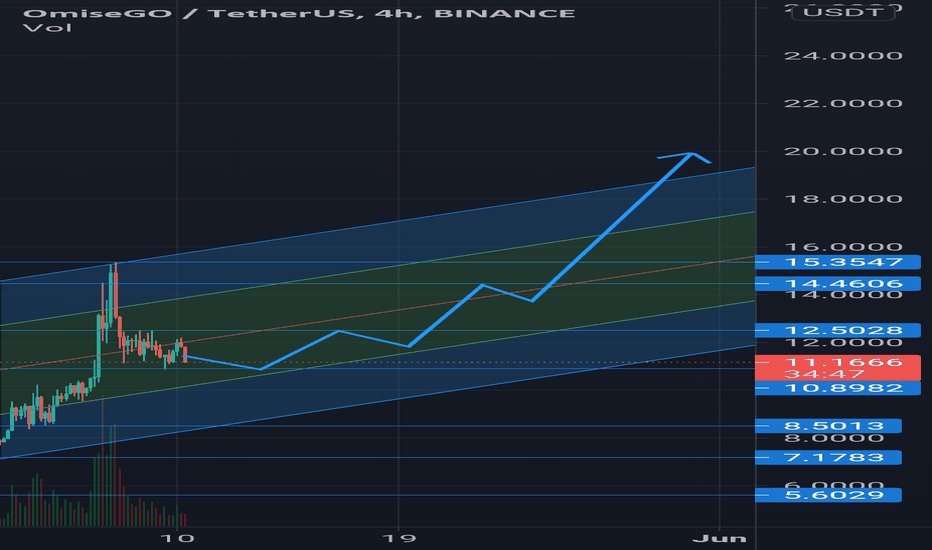Screen dimensions: 932x550
Task: Click the Vol indicator label
Action: pos(47,28)
